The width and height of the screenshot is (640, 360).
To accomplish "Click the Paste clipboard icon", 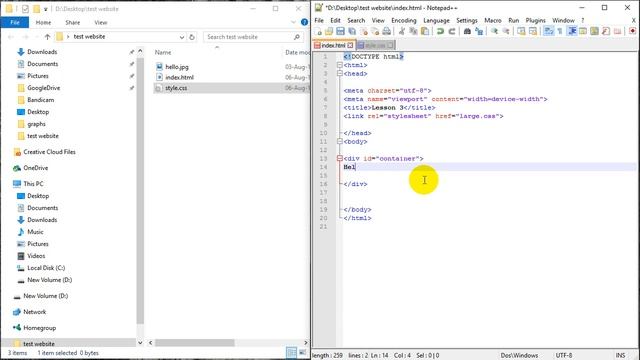I will click(x=425, y=31).
